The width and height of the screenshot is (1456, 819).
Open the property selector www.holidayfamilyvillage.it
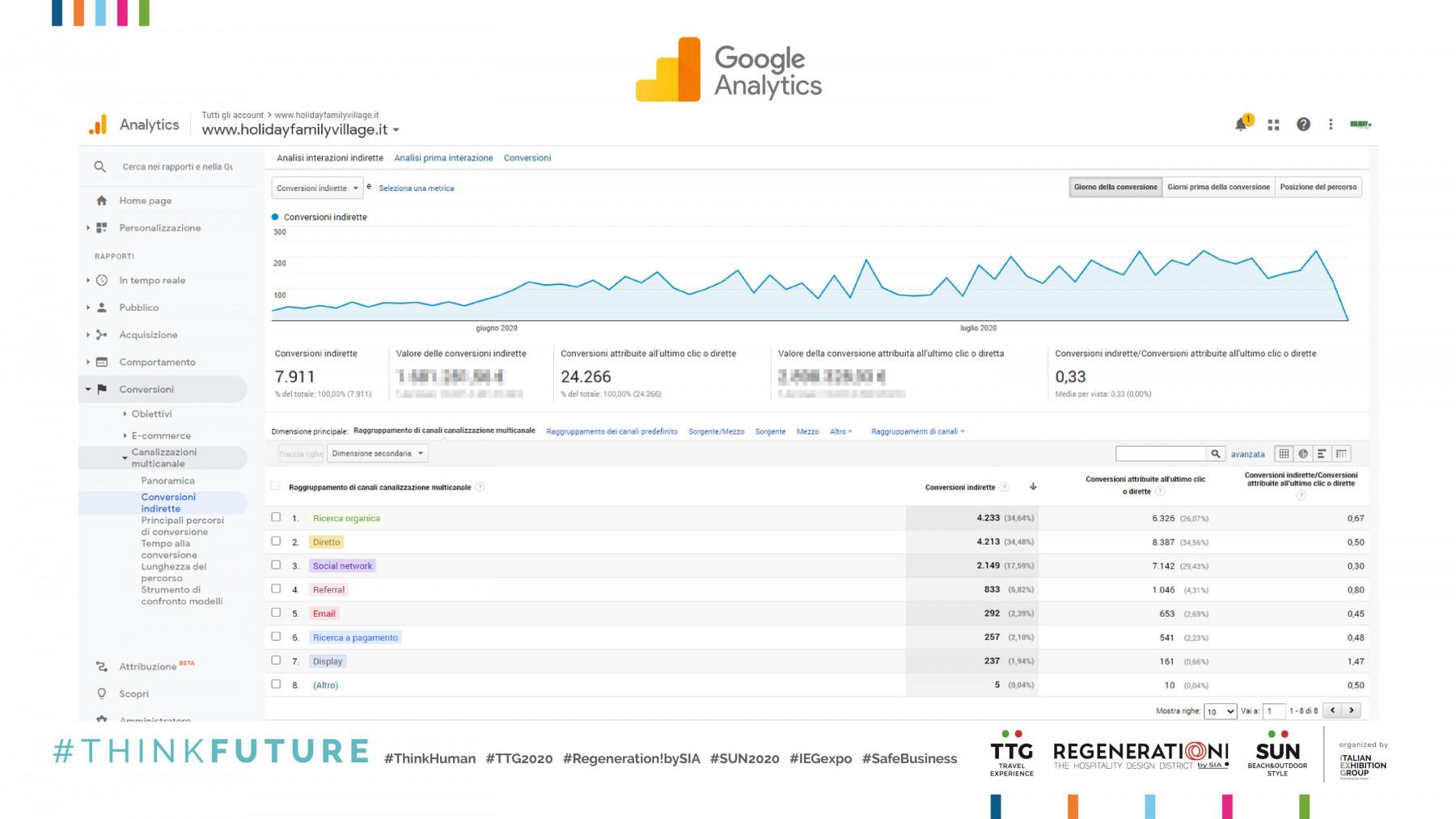300,129
